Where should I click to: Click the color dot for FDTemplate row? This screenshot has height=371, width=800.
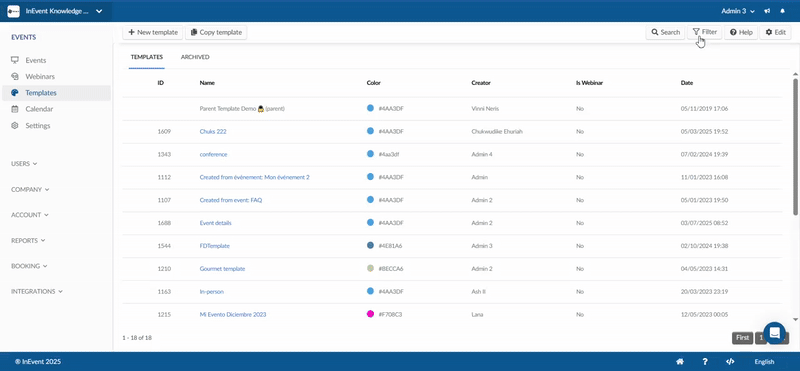[x=370, y=245]
